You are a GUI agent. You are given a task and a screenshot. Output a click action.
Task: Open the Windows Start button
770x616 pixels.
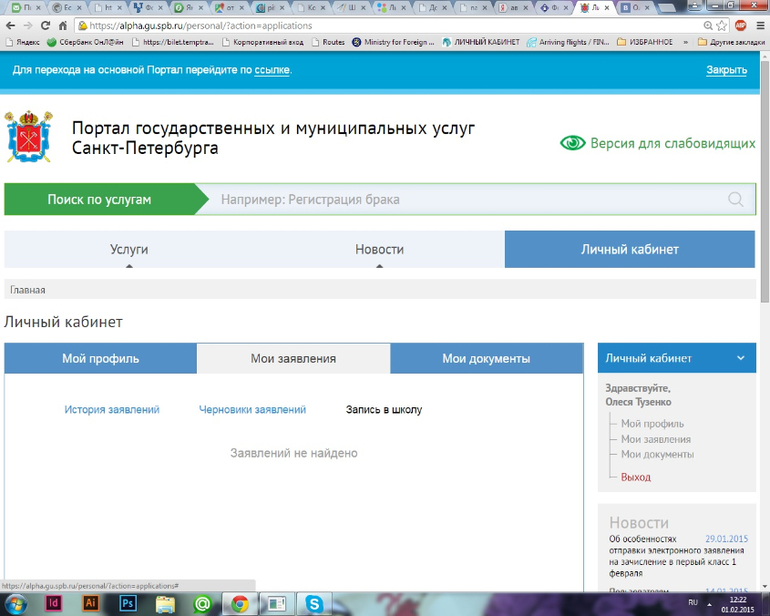pyautogui.click(x=15, y=604)
